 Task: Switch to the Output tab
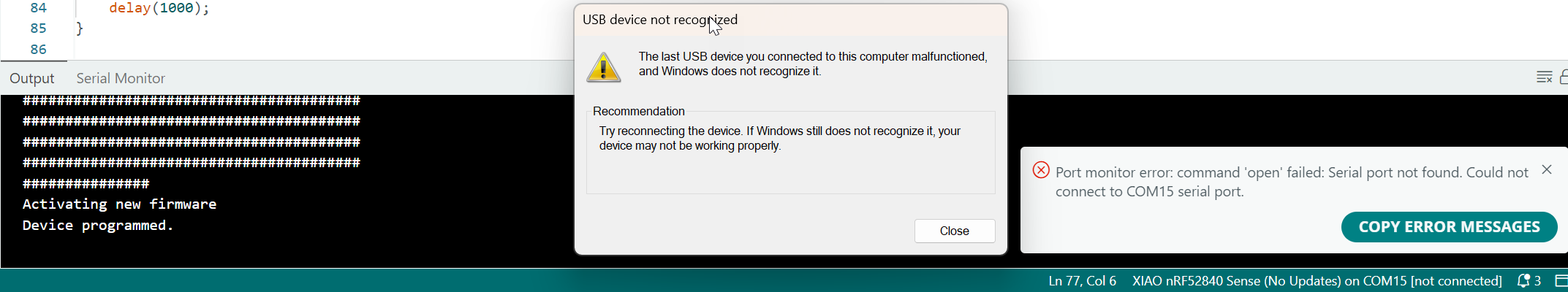(x=32, y=78)
